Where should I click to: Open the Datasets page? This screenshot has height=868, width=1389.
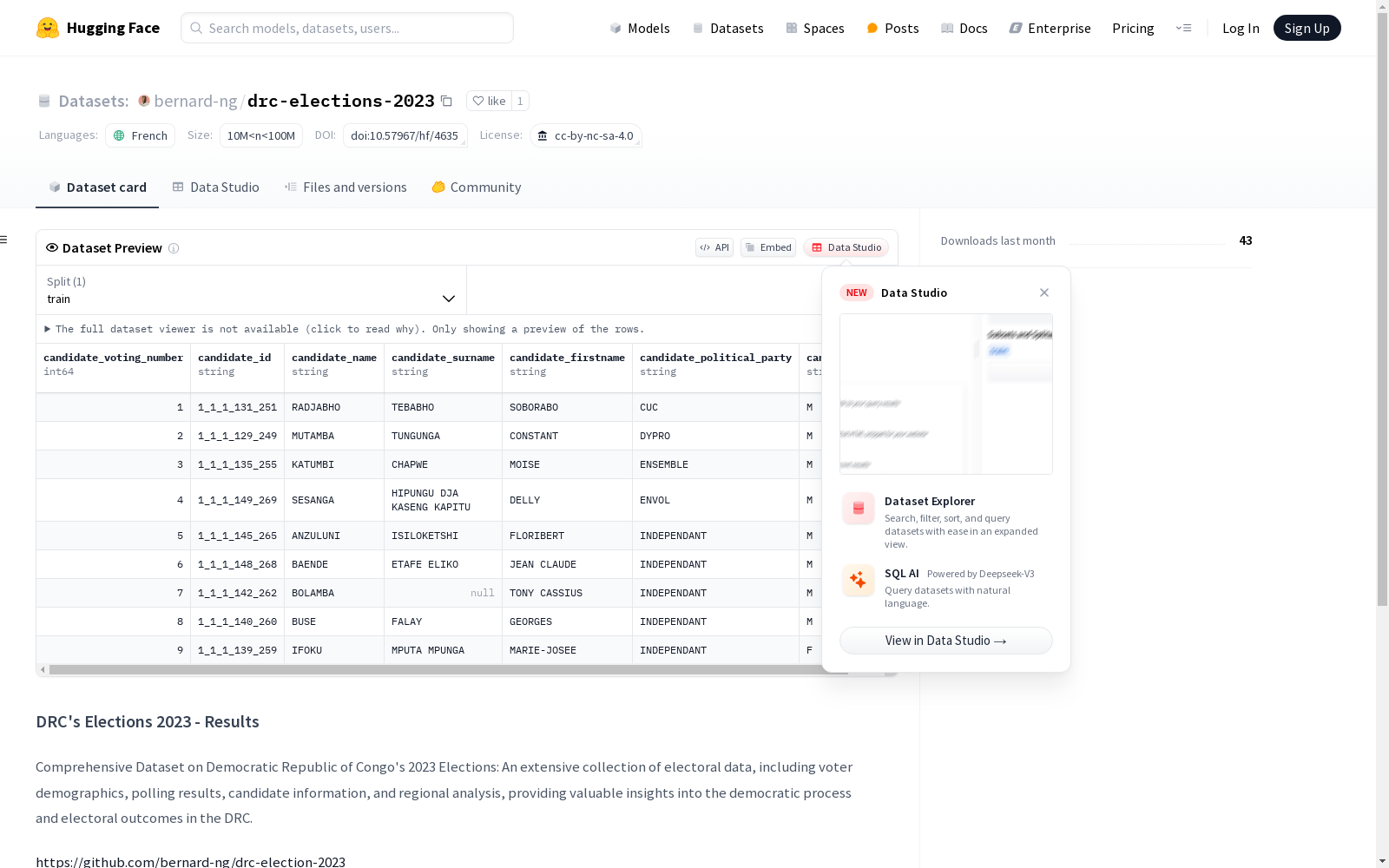click(727, 28)
